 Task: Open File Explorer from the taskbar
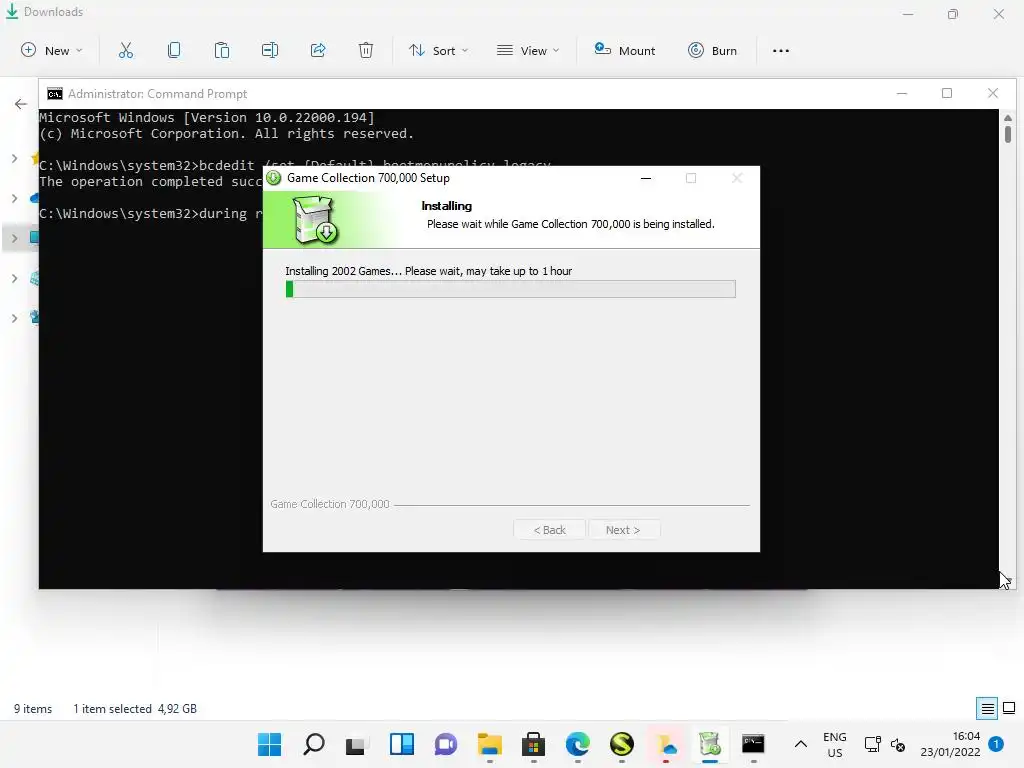490,744
